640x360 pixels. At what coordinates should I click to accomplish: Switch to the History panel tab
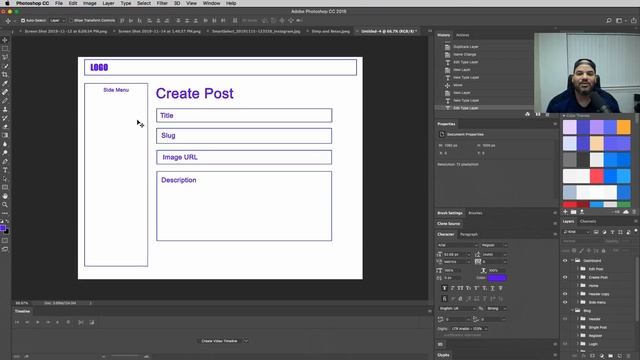tap(444, 35)
